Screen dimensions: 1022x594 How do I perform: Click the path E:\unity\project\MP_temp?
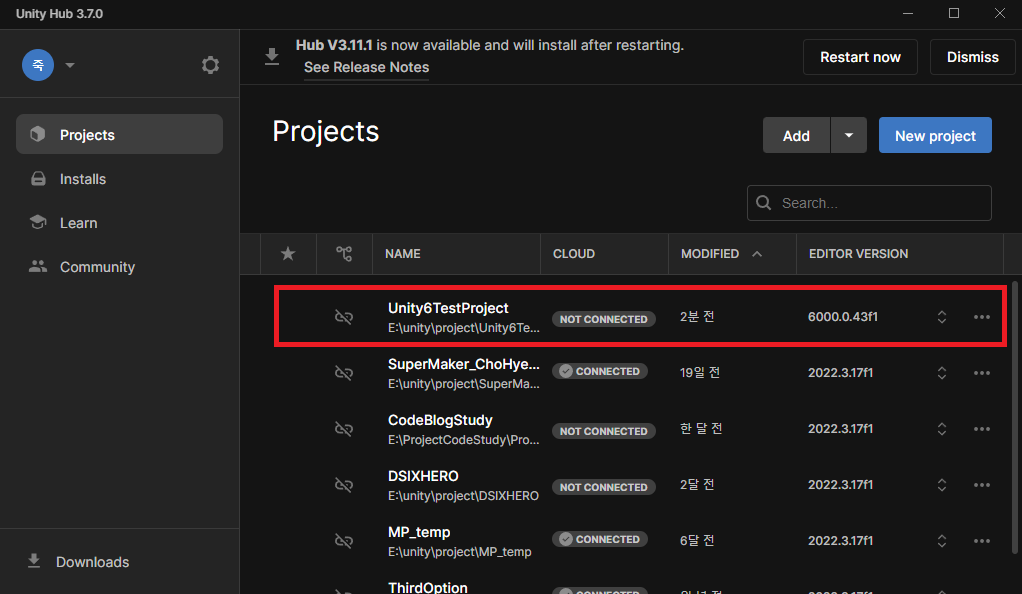click(460, 552)
